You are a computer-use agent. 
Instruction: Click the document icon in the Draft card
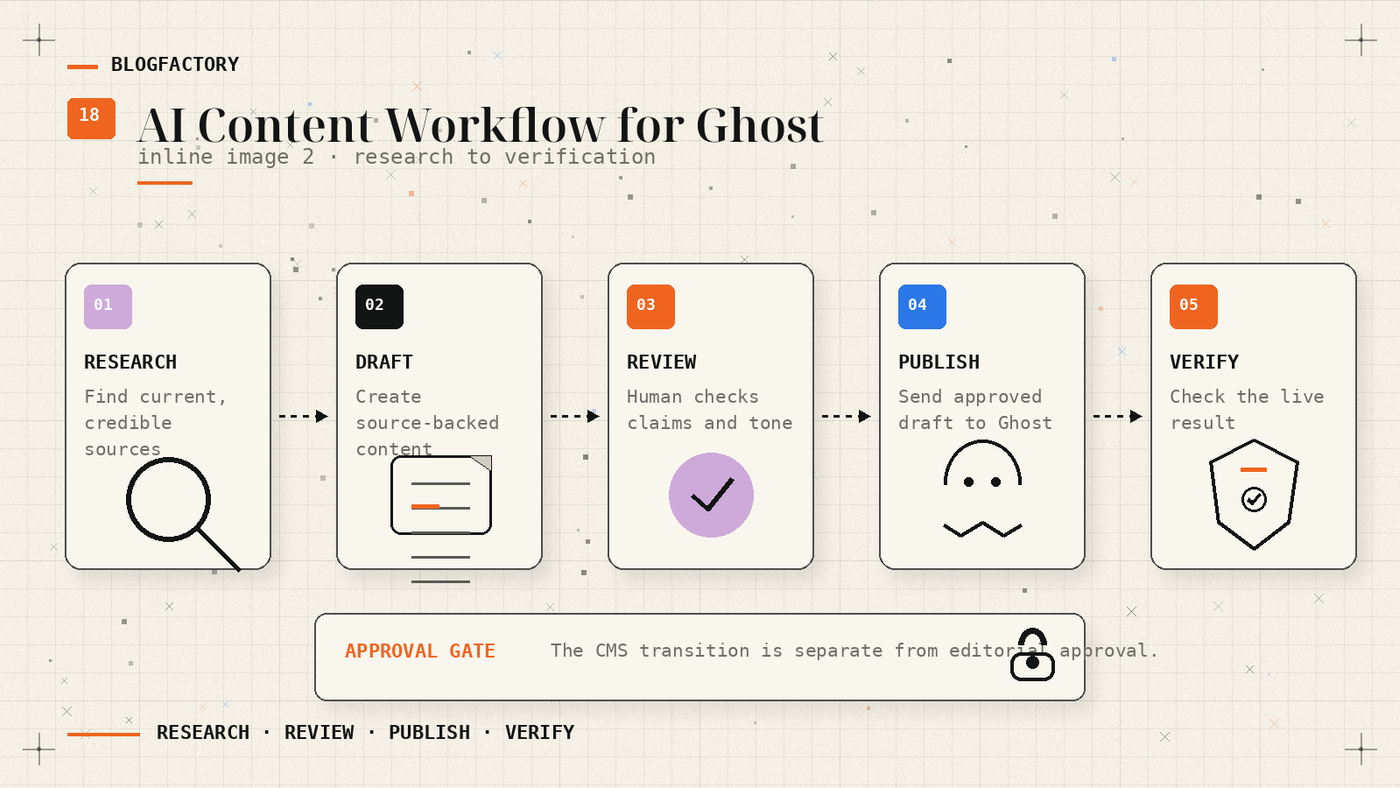click(441, 519)
